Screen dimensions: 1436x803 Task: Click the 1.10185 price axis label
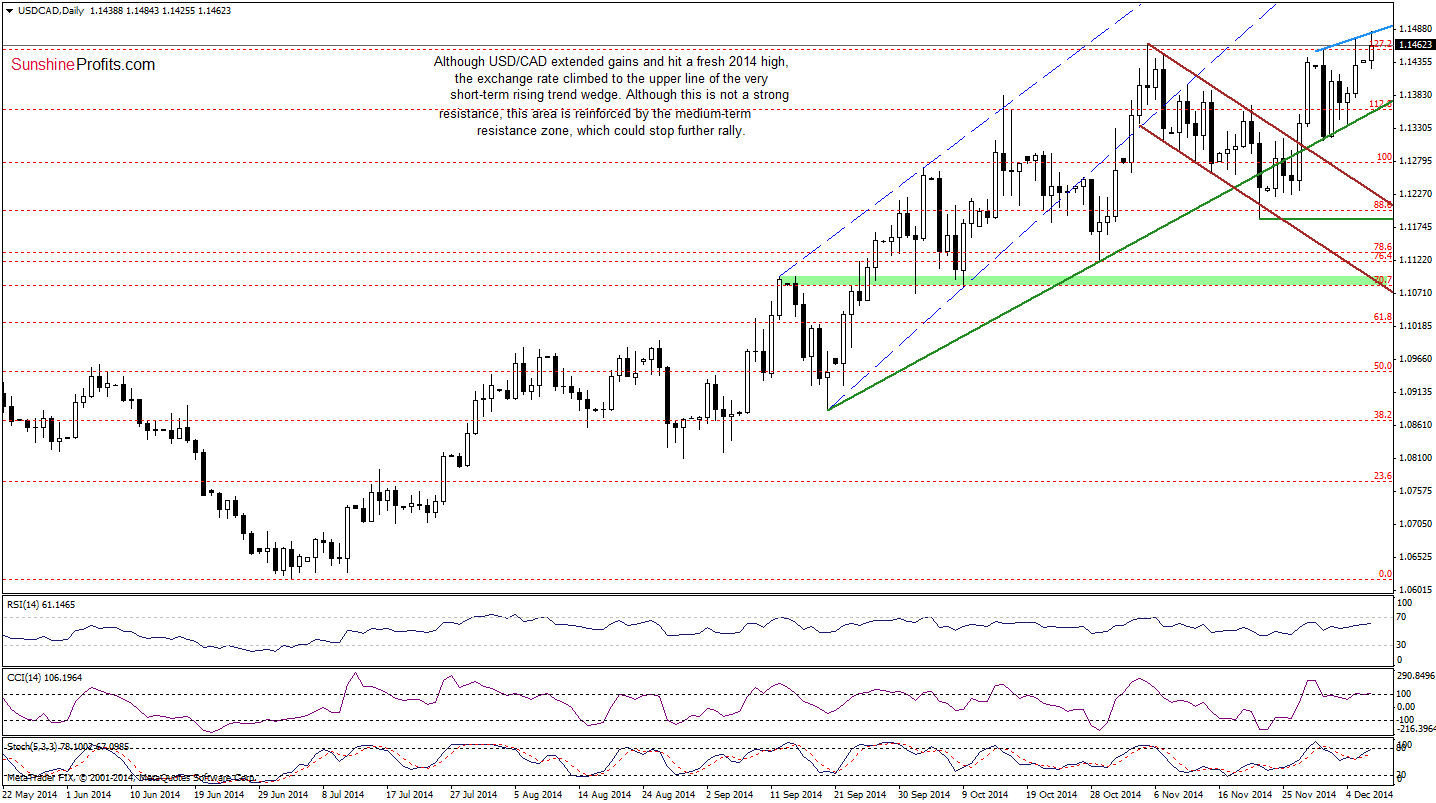(1415, 326)
